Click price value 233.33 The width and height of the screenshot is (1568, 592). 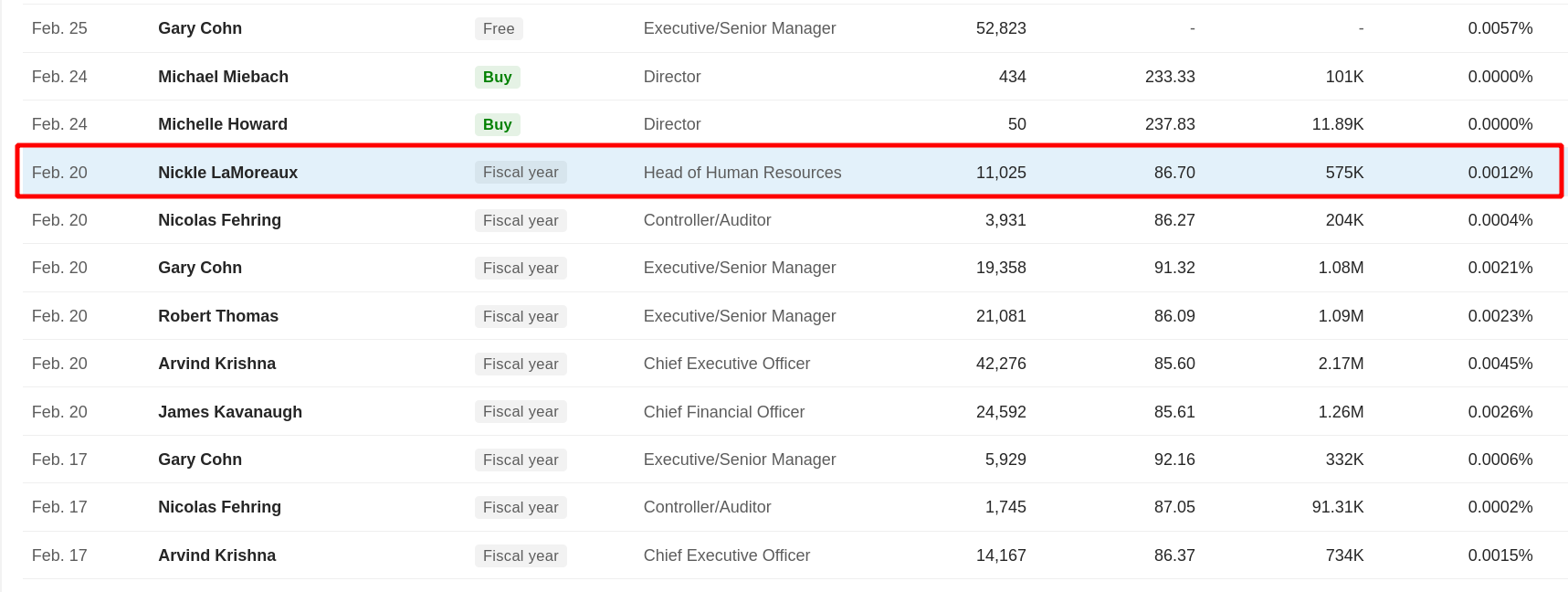pos(1170,77)
